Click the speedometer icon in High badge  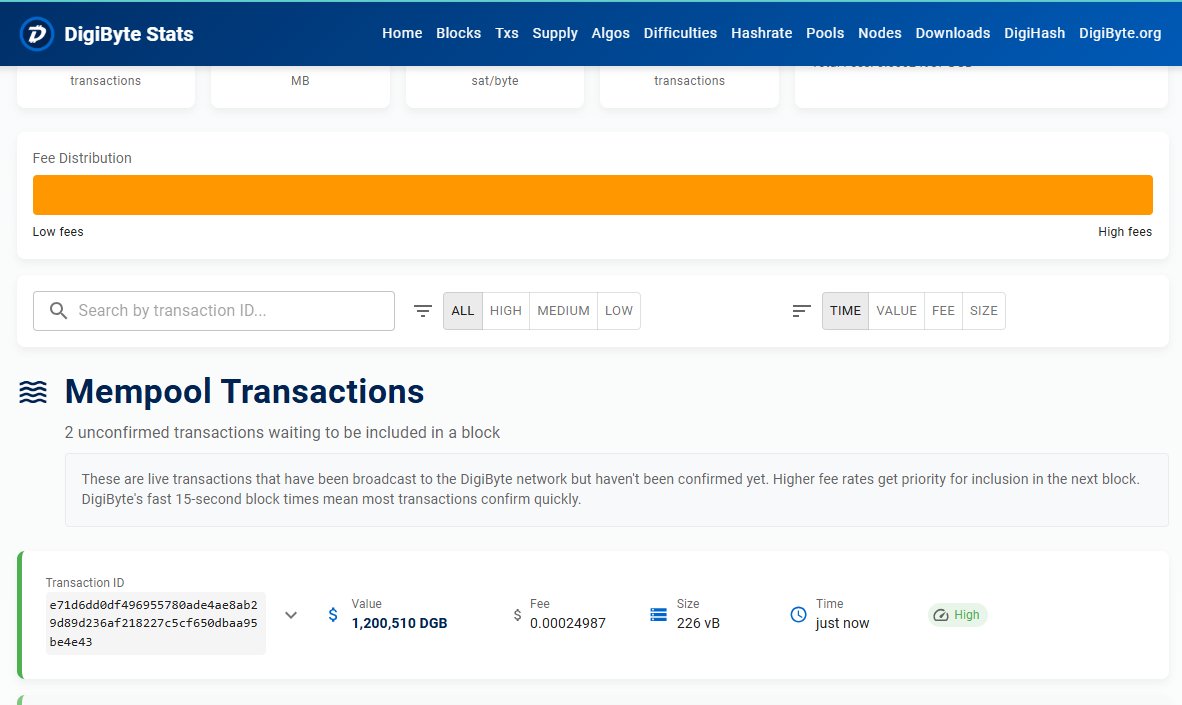click(x=941, y=615)
